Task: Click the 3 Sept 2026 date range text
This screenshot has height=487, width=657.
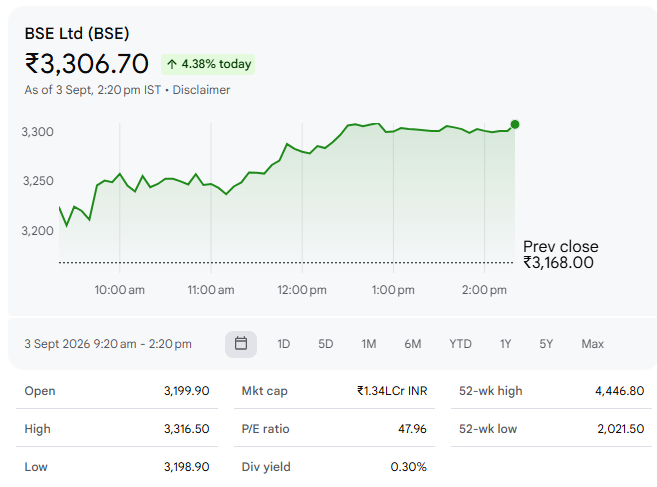Action: (108, 344)
